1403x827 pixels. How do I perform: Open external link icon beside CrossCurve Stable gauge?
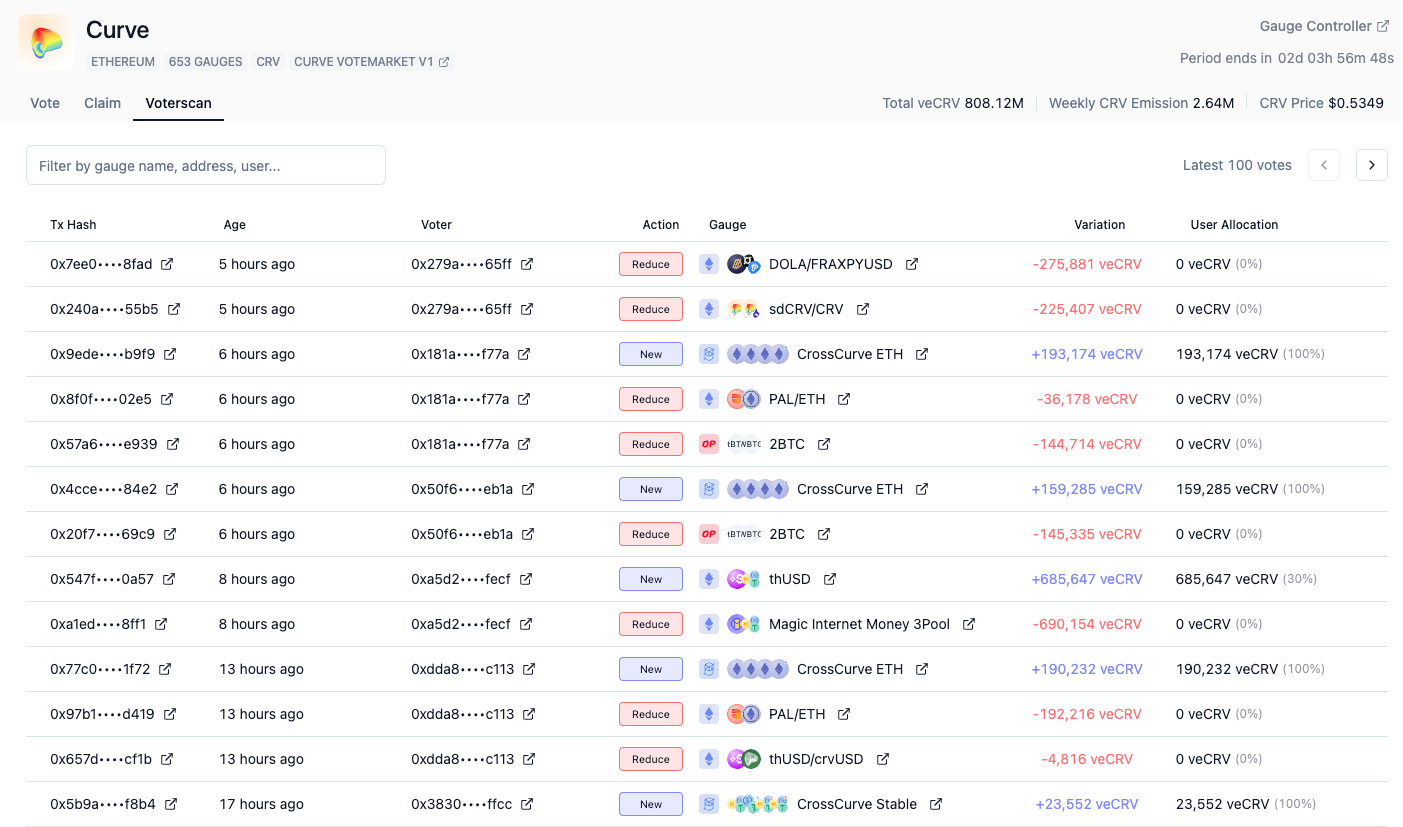click(x=936, y=804)
